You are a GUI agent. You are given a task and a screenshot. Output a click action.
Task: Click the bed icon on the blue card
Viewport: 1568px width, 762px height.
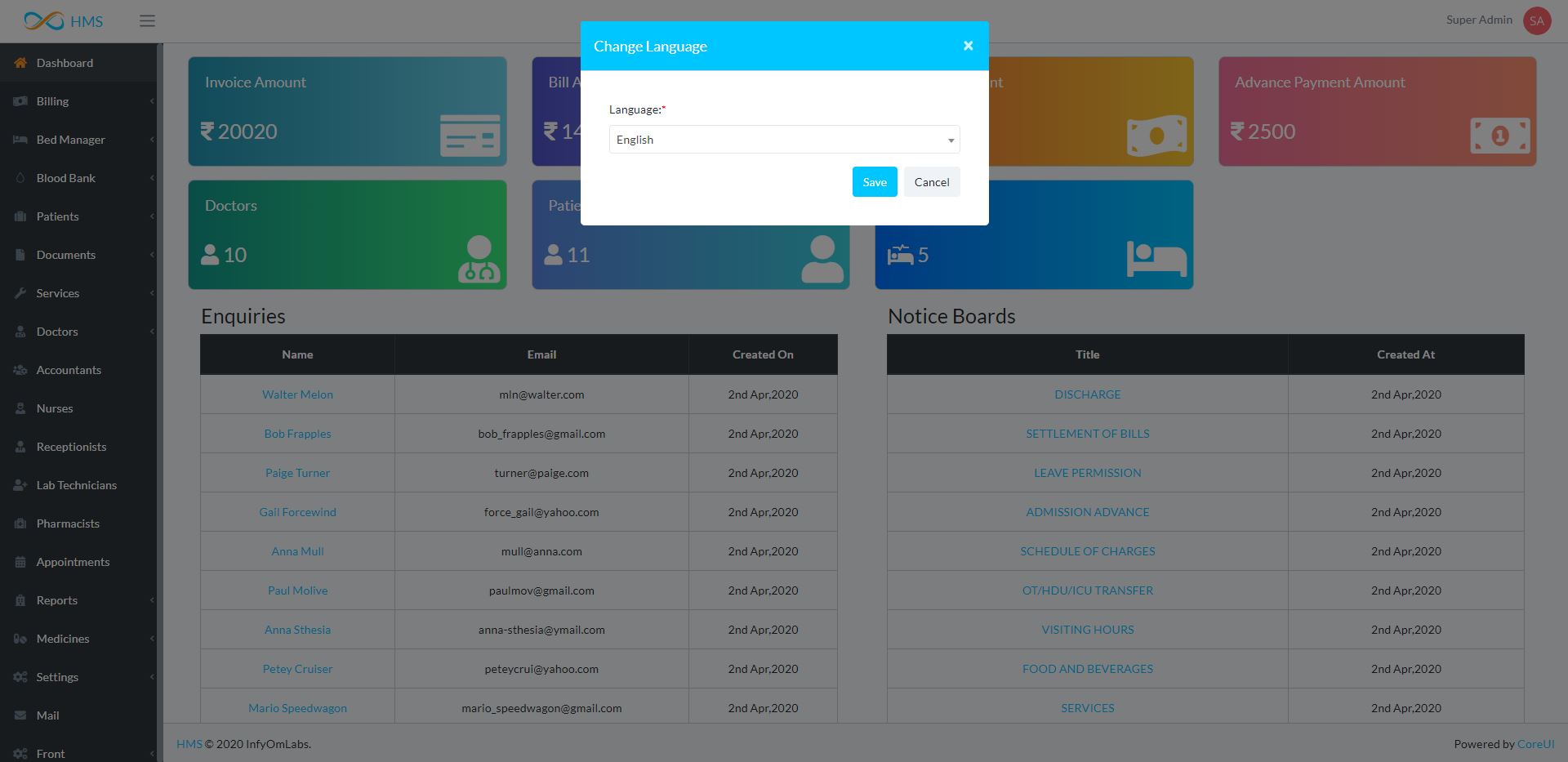coord(1156,259)
